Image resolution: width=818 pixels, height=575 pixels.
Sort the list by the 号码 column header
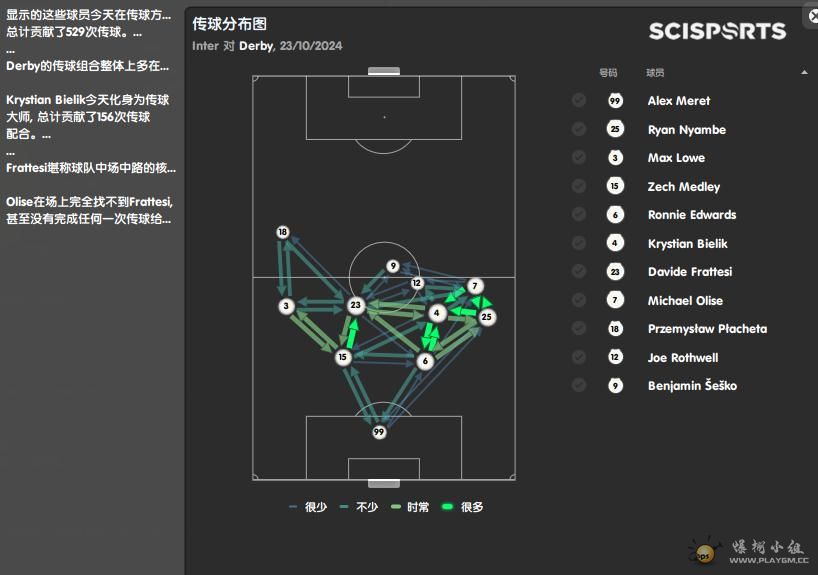608,73
